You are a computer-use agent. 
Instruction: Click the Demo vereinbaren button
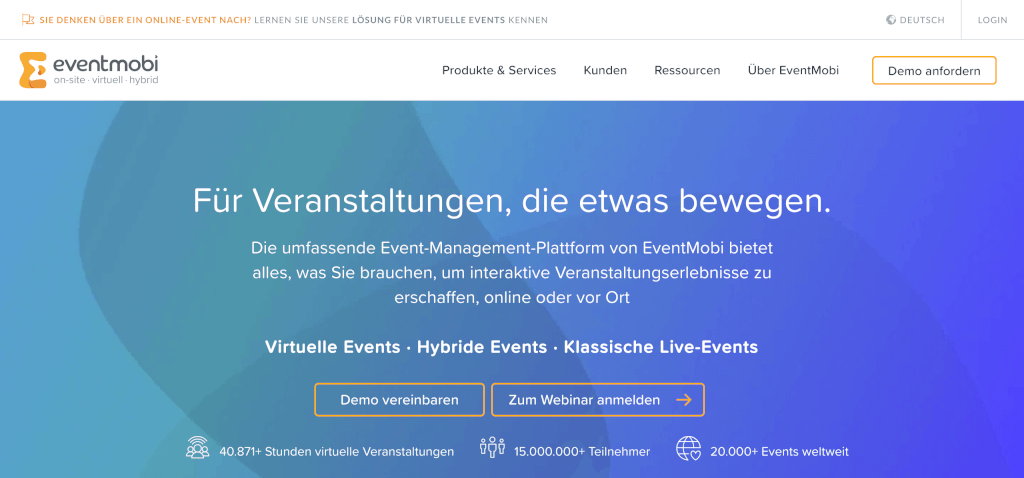point(399,400)
